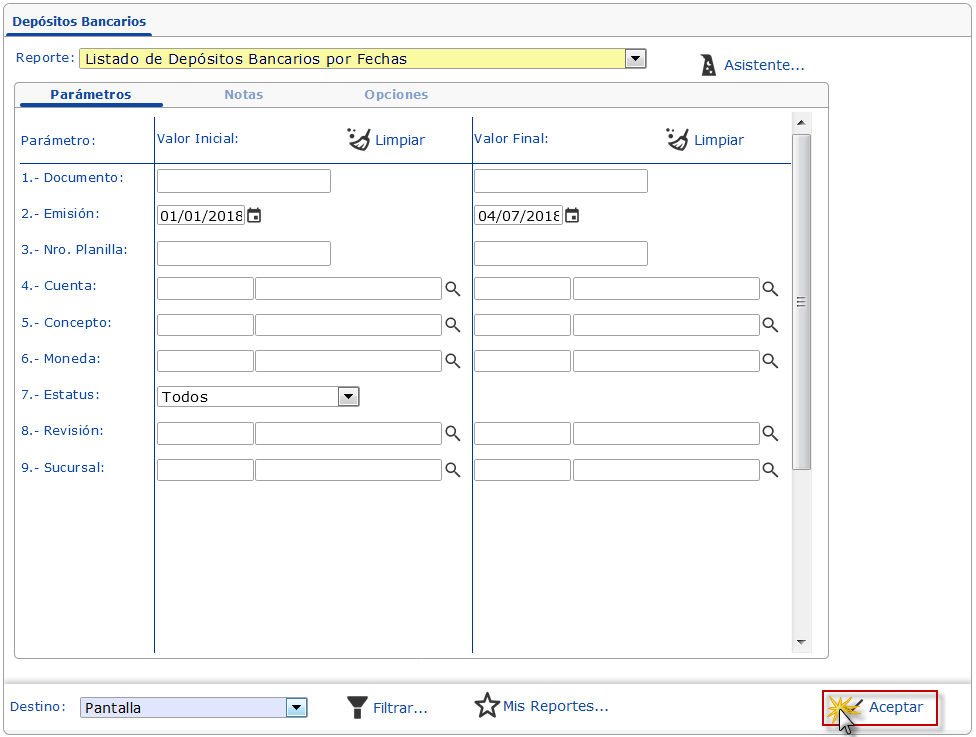
Task: Focus the initial Revisión code field
Action: pyautogui.click(x=205, y=433)
